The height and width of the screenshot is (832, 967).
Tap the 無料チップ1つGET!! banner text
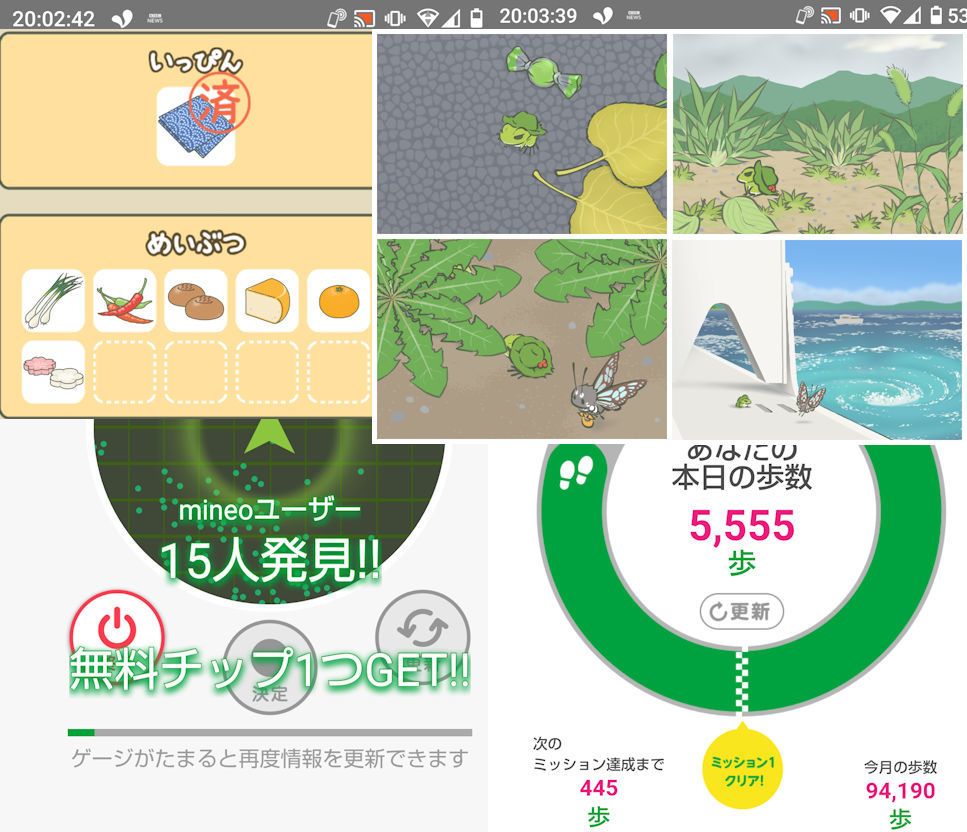tap(270, 669)
